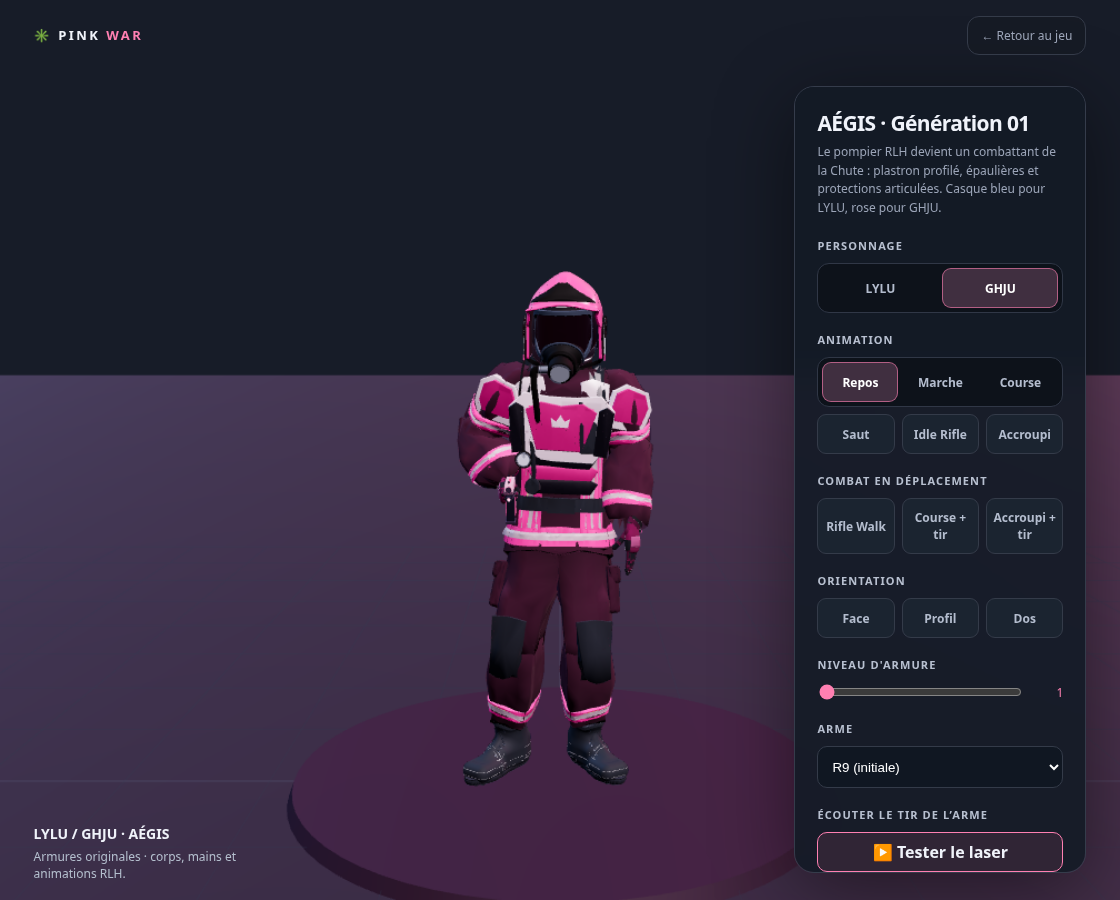Image resolution: width=1120 pixels, height=900 pixels.
Task: Play the Saut animation
Action: (x=856, y=434)
